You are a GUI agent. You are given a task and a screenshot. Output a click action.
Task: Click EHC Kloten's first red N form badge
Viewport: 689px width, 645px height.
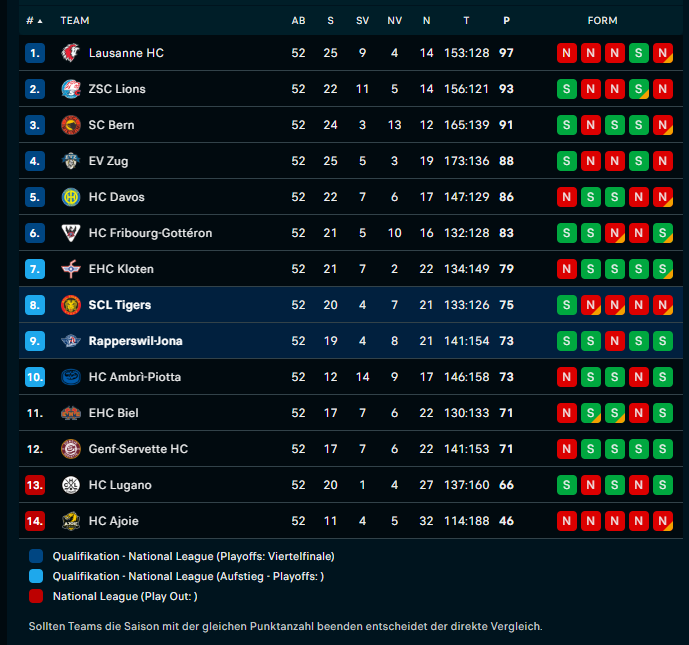point(566,269)
